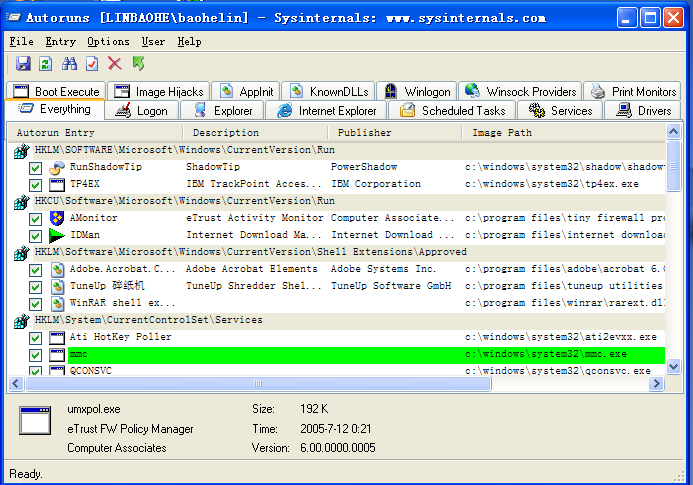
Task: Open the Help menu
Action: point(190,42)
